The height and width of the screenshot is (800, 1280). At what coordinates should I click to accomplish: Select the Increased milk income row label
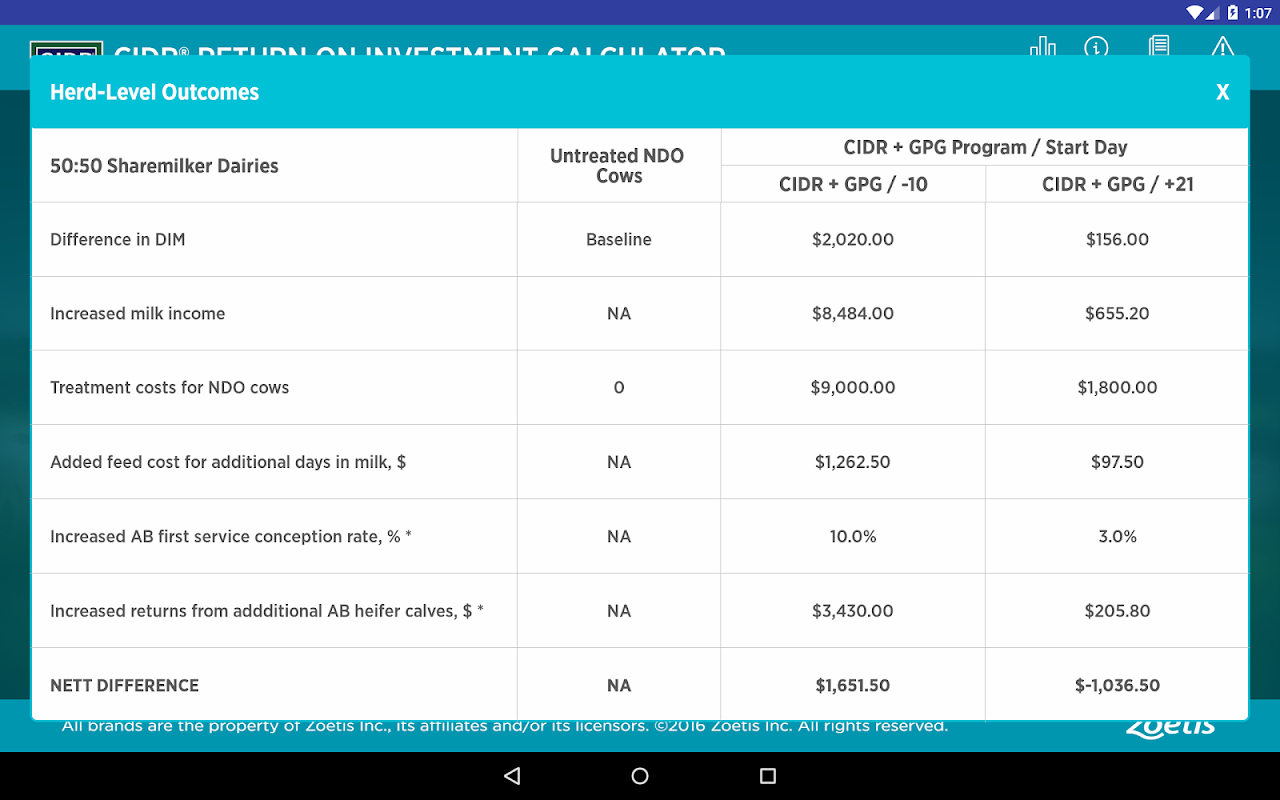point(138,314)
